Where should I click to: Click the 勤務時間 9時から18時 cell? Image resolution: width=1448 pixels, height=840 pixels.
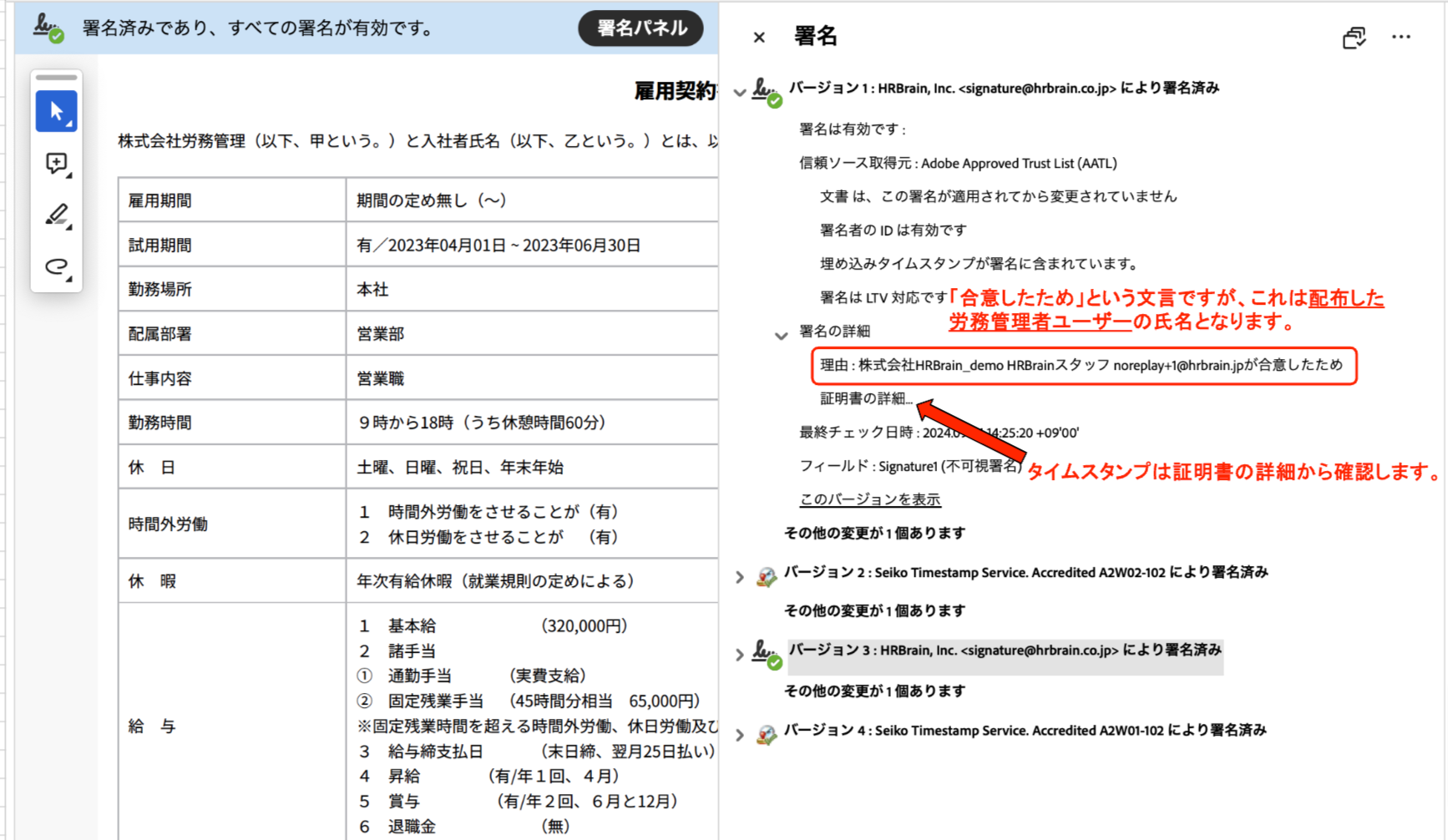coord(533,423)
